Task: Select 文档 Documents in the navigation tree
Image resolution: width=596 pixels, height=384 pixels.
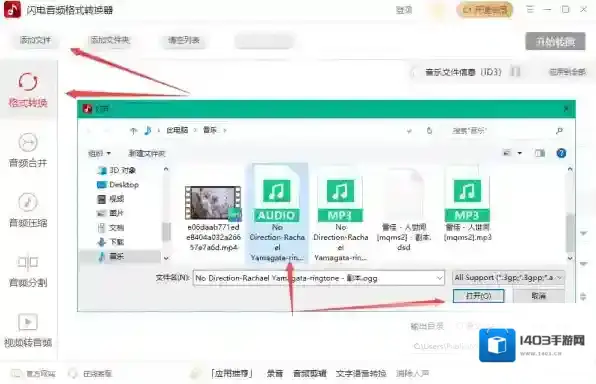Action: [111, 228]
